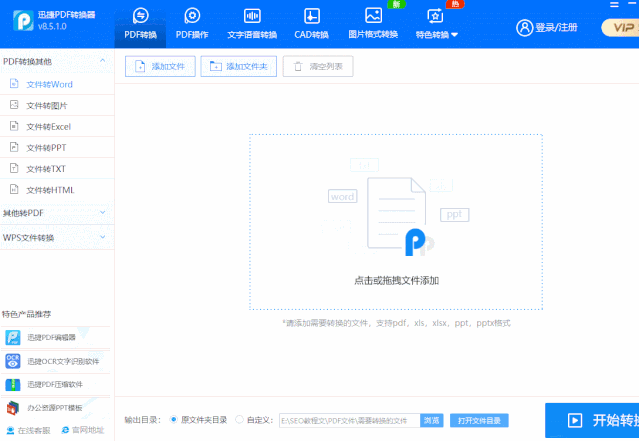This screenshot has width=639, height=441.
Task: Open the 迅捷PDF压缩软件 product link
Action: pyautogui.click(x=55, y=384)
